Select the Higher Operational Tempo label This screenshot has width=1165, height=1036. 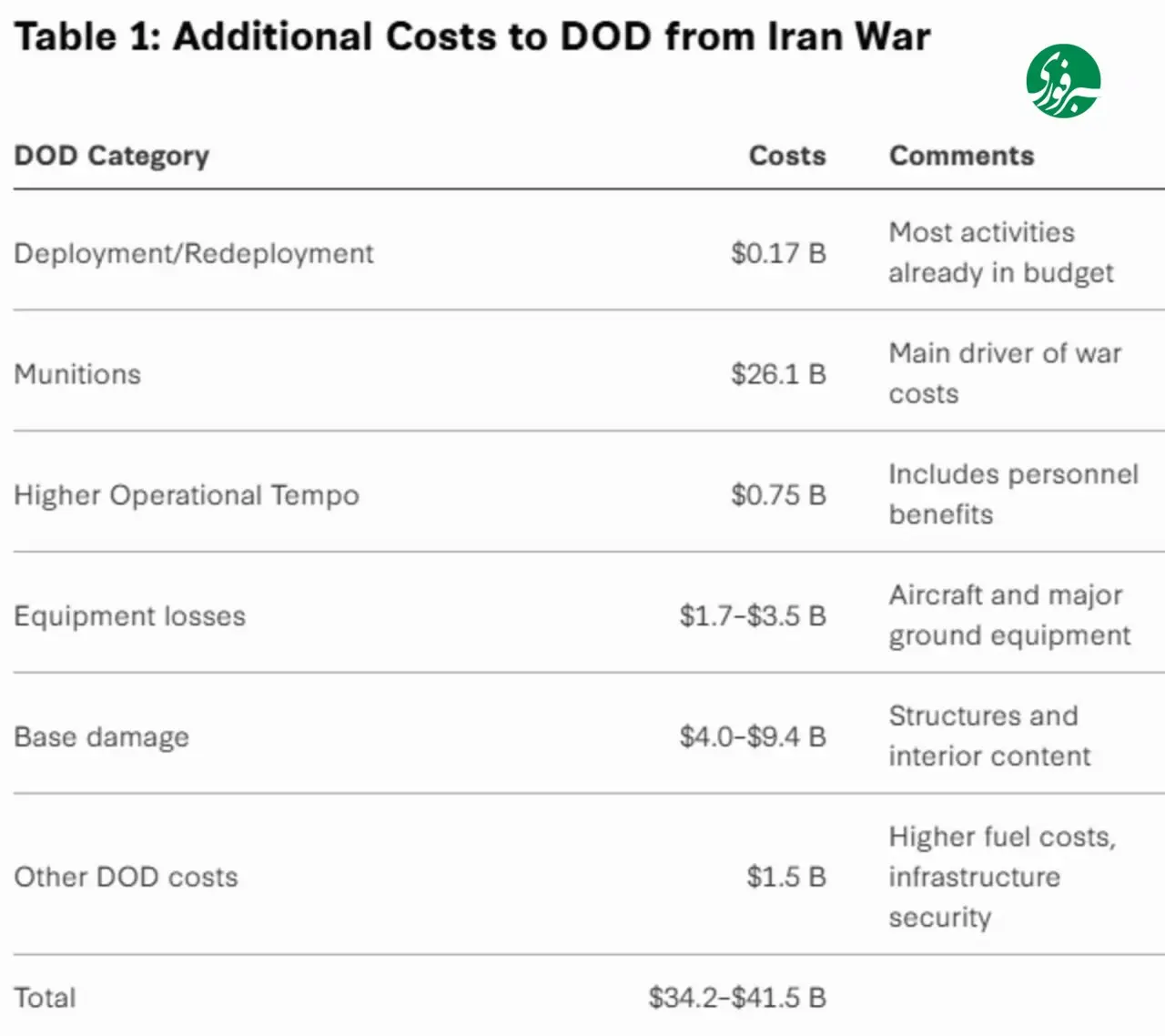click(x=187, y=495)
